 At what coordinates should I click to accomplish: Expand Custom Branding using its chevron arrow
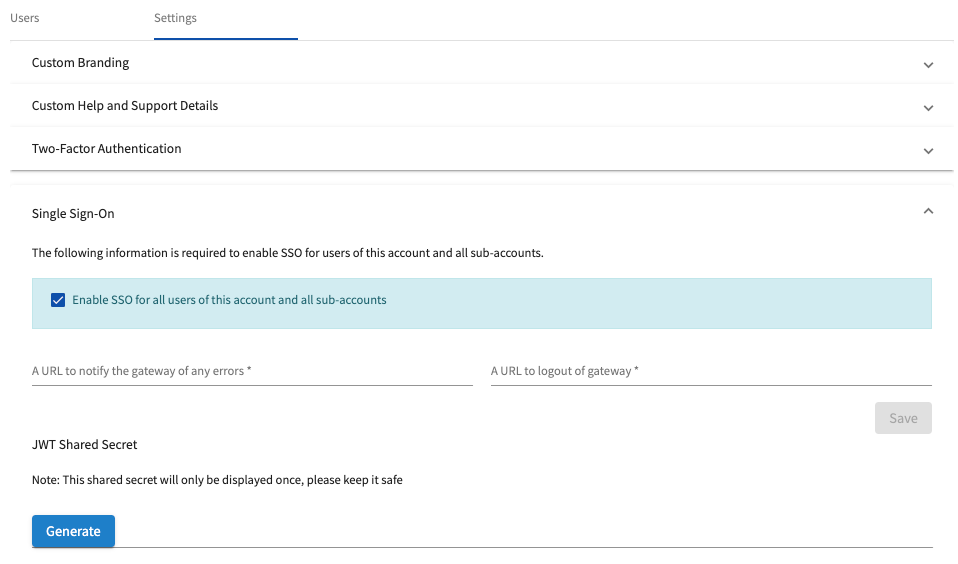point(928,65)
